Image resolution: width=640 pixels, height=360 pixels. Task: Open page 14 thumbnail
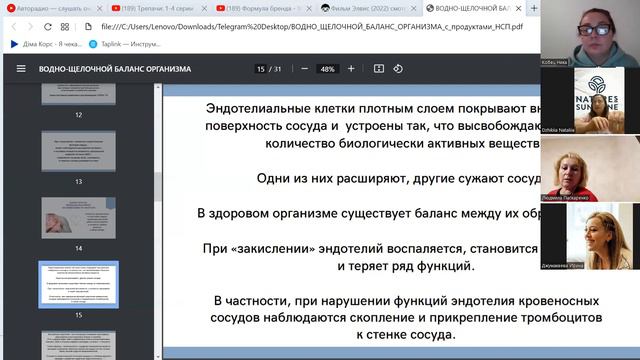pos(78,218)
